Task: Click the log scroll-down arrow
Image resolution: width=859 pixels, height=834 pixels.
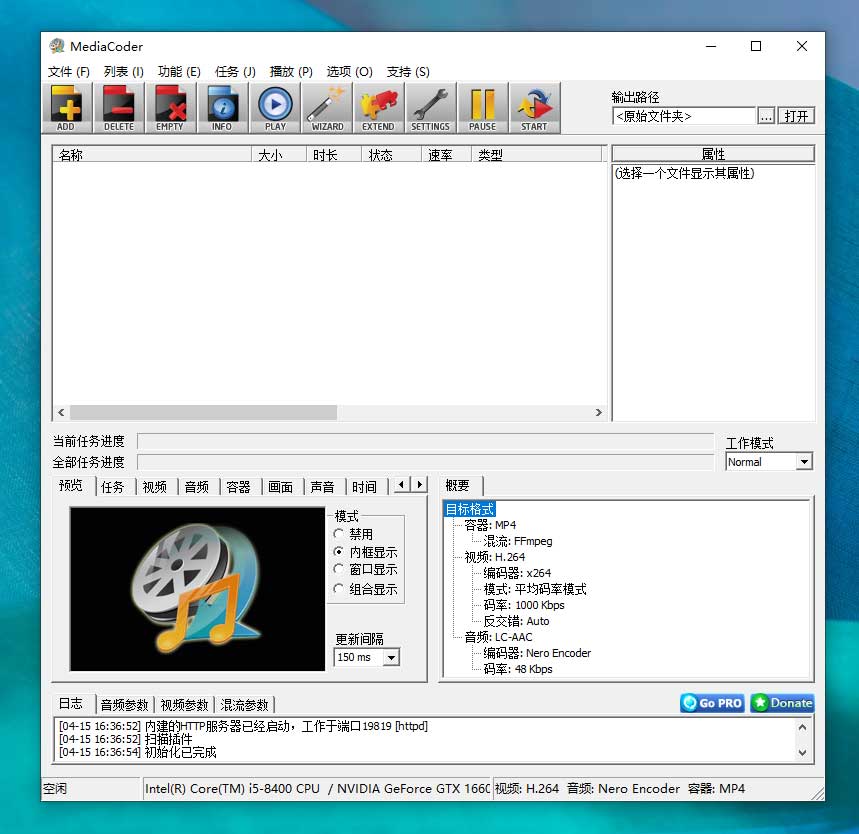Action: (802, 752)
